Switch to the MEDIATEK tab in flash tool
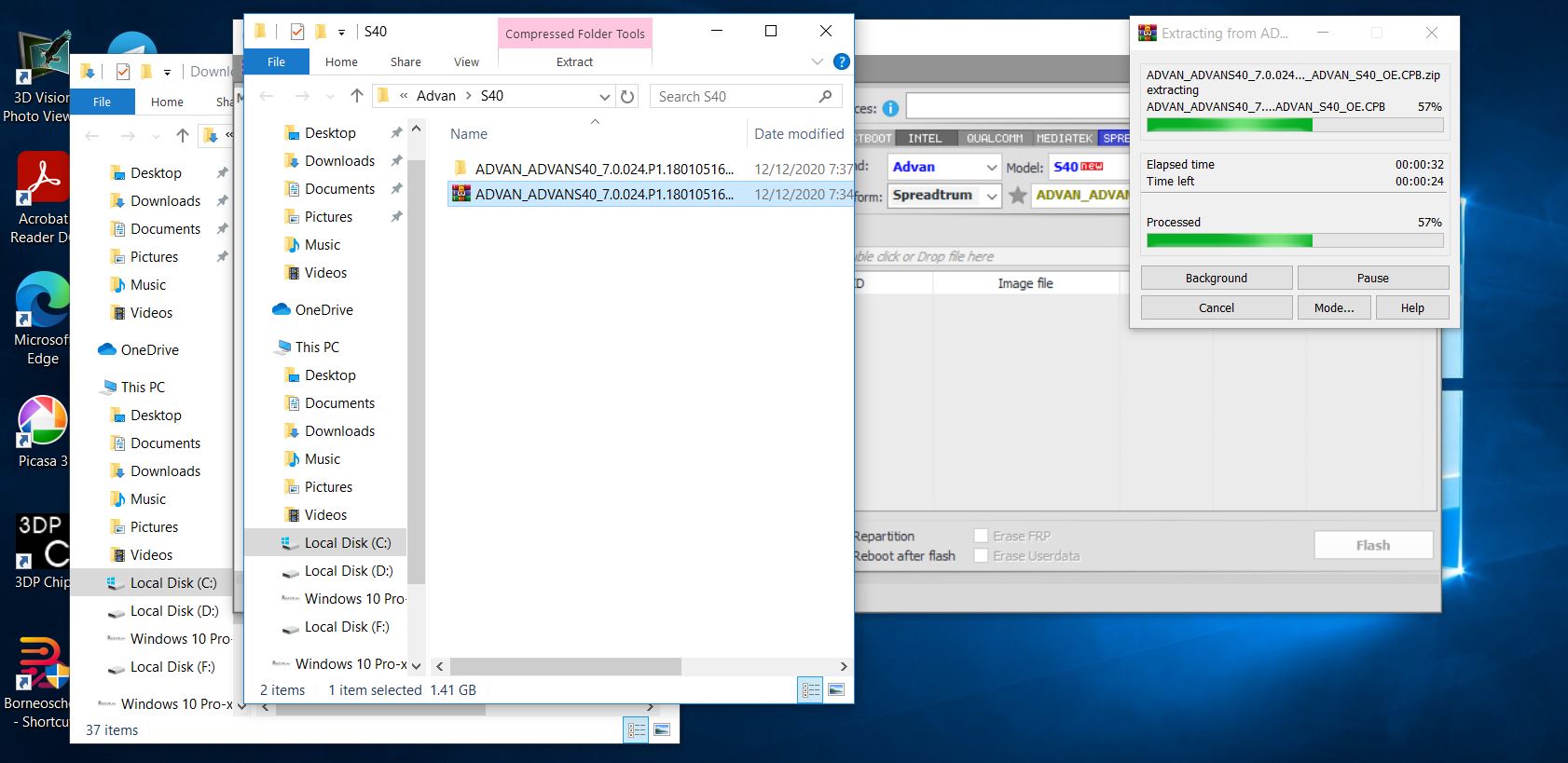Viewport: 1568px width, 763px height. (x=1065, y=138)
